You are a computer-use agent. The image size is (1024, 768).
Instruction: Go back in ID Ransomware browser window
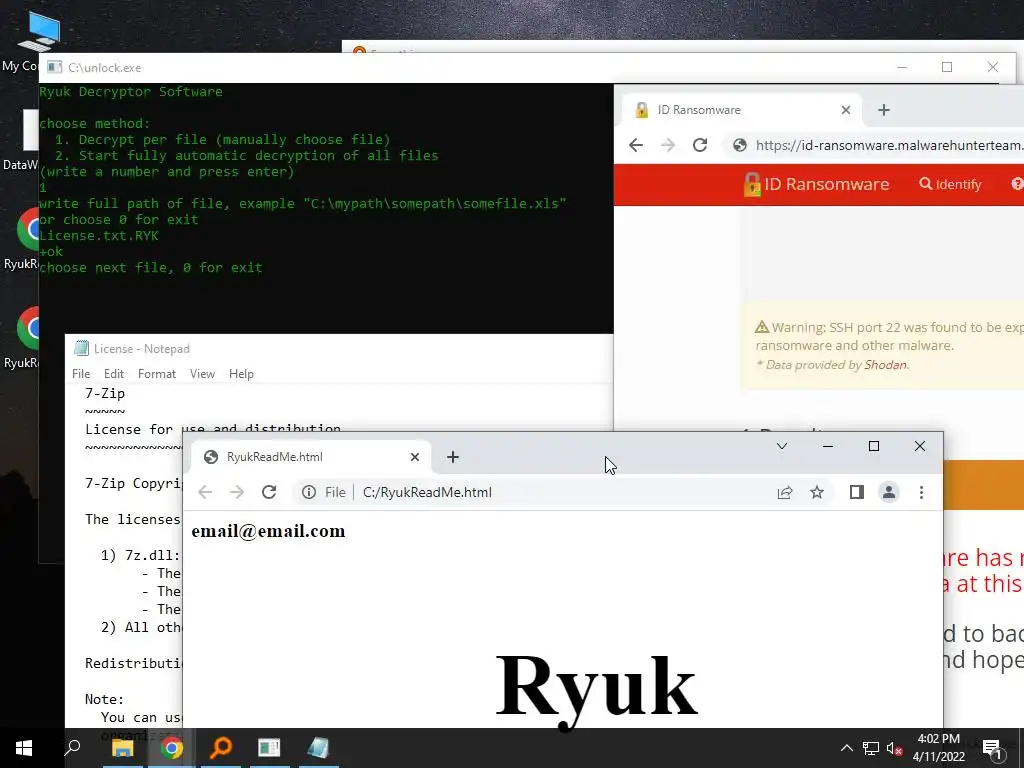tap(636, 145)
